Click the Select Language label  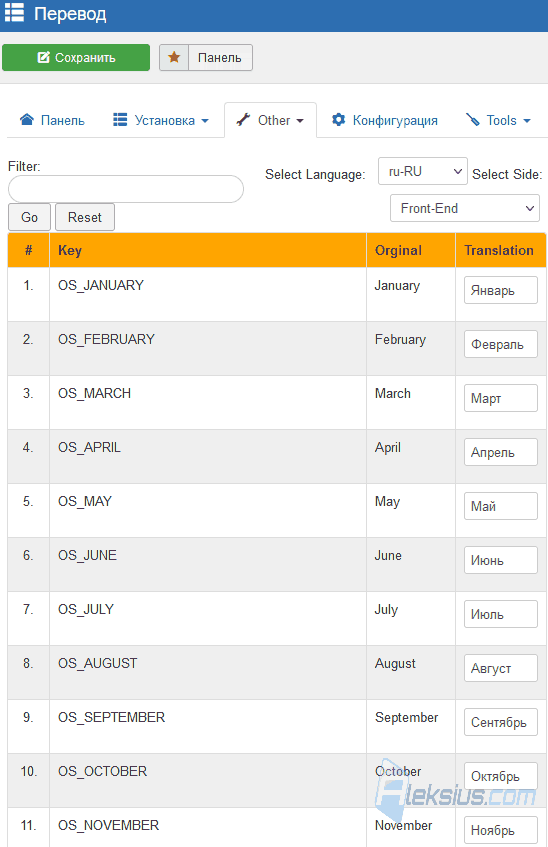[315, 174]
